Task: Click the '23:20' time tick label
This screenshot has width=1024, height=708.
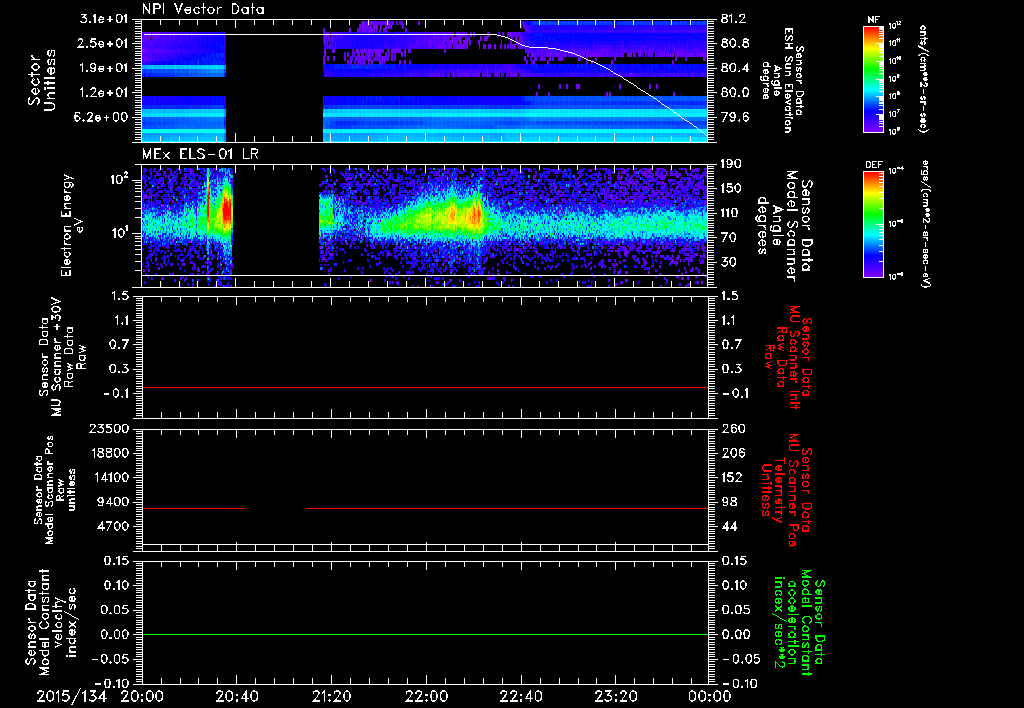Action: click(615, 696)
